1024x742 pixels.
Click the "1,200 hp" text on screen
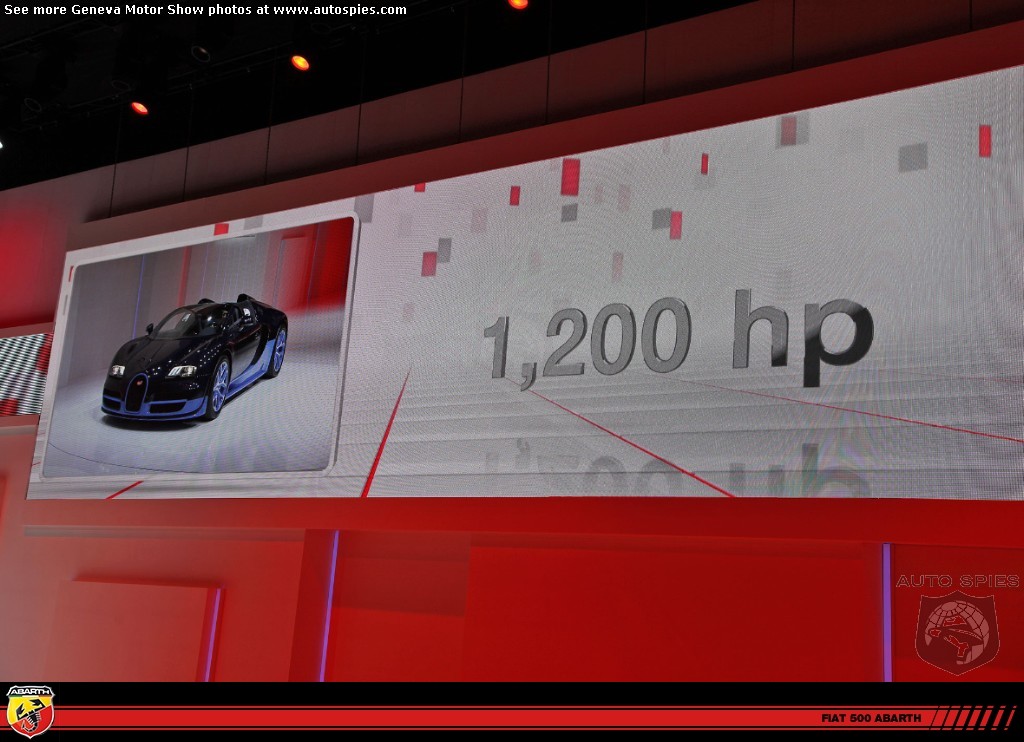coord(679,339)
